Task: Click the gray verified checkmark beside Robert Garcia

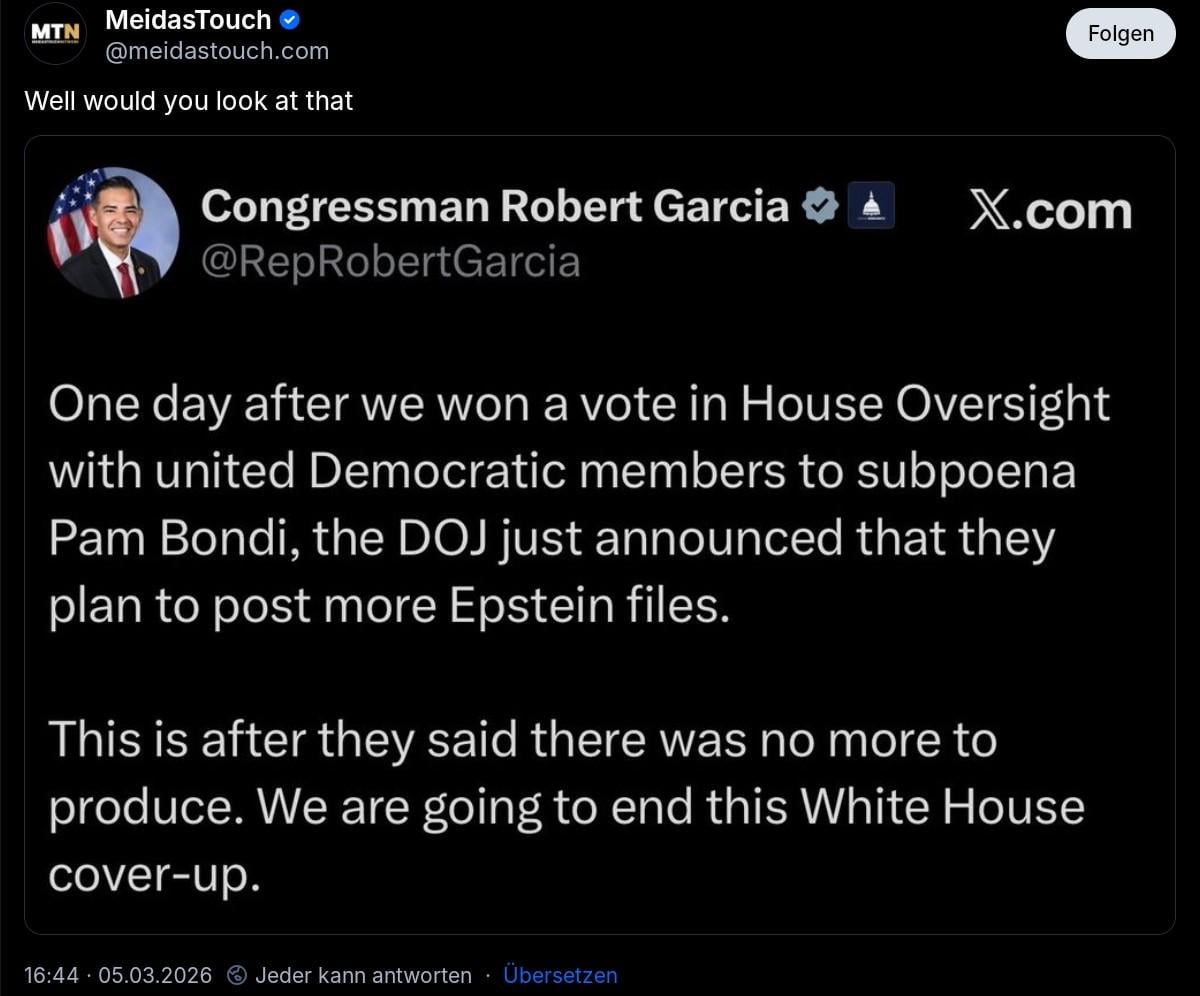Action: coord(821,207)
